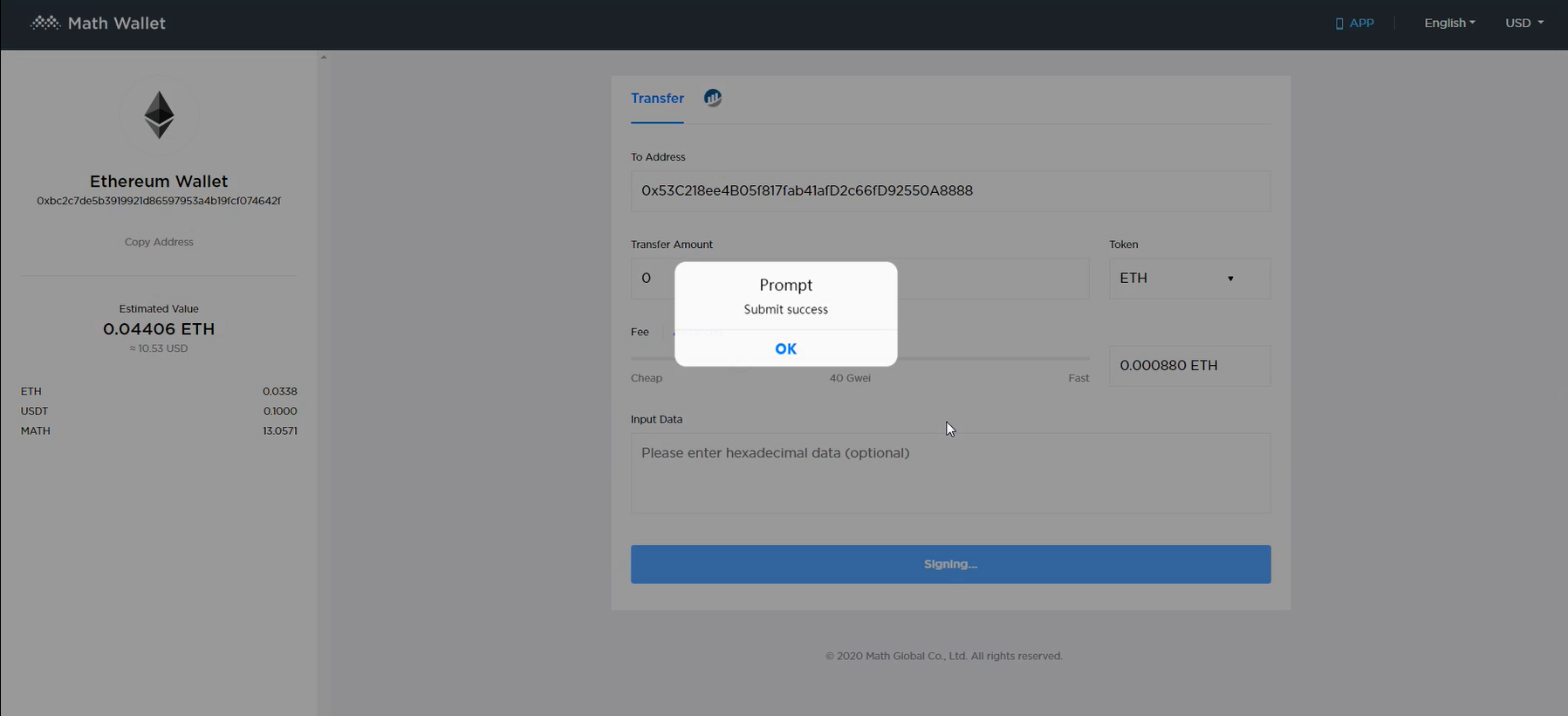This screenshot has height=716, width=1568.
Task: Click the Fast end of fee slider
Action: point(1078,378)
